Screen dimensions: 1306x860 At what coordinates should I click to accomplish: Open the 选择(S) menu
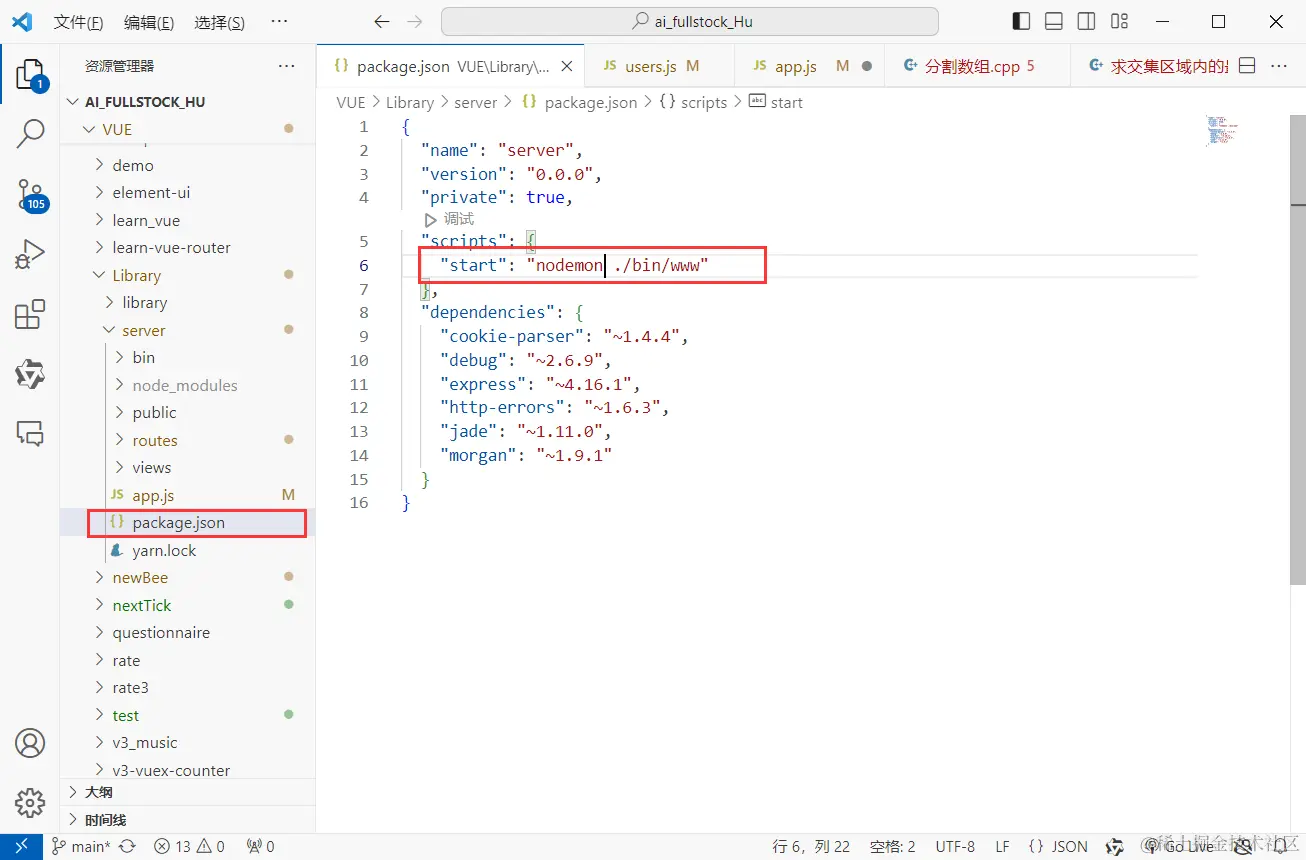(219, 22)
